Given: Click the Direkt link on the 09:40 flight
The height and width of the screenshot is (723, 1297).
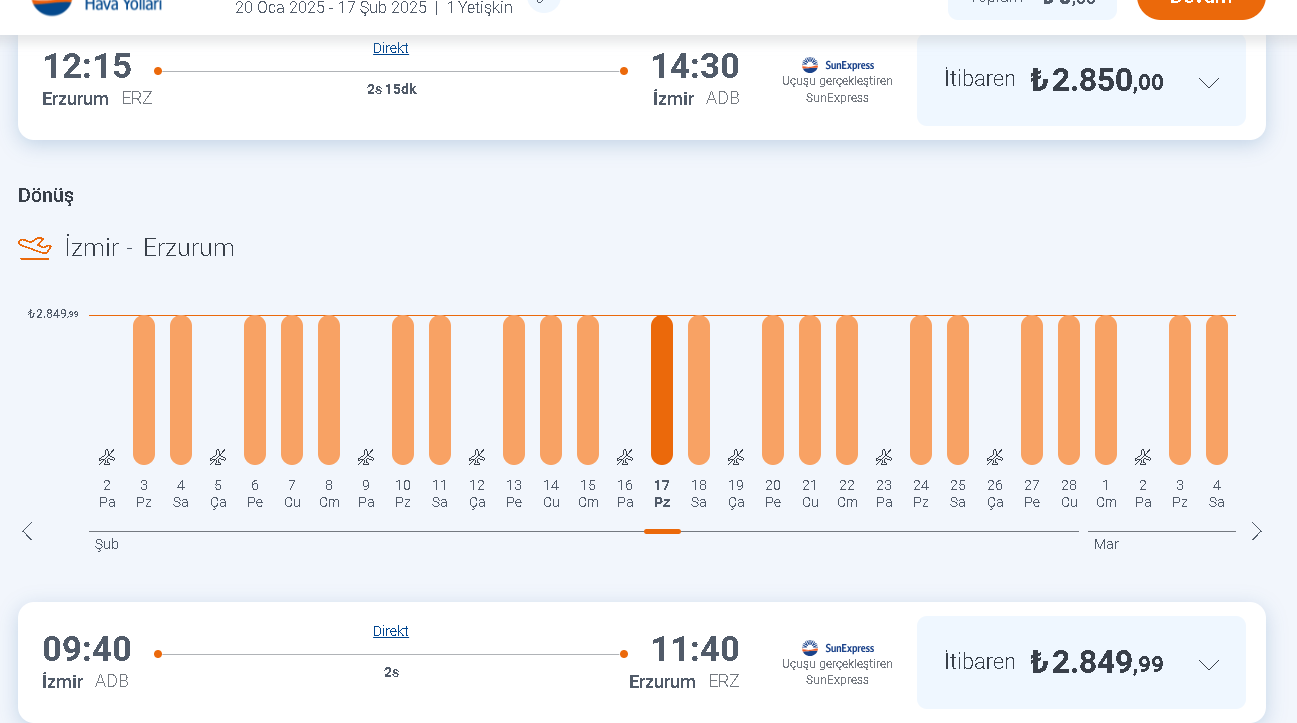Looking at the screenshot, I should coord(390,631).
